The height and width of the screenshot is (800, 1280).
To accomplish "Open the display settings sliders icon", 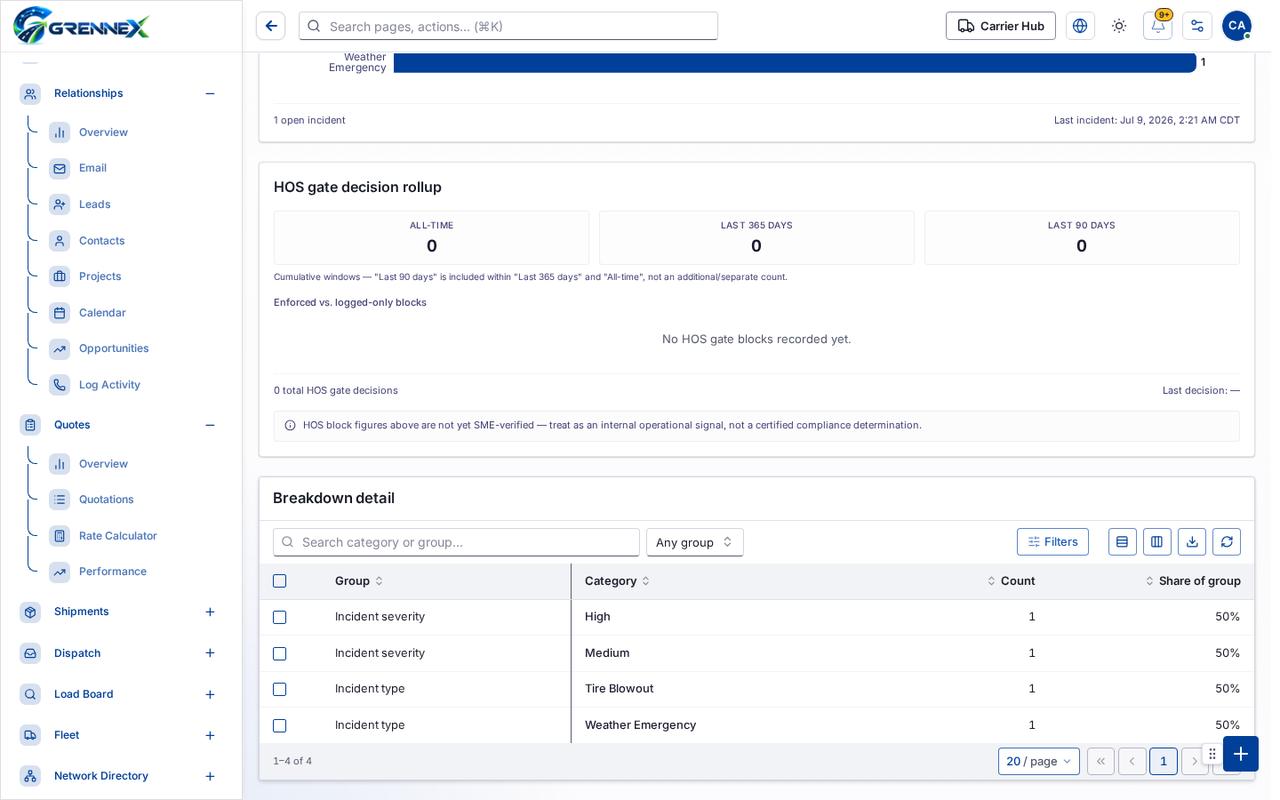I will pos(1197,26).
